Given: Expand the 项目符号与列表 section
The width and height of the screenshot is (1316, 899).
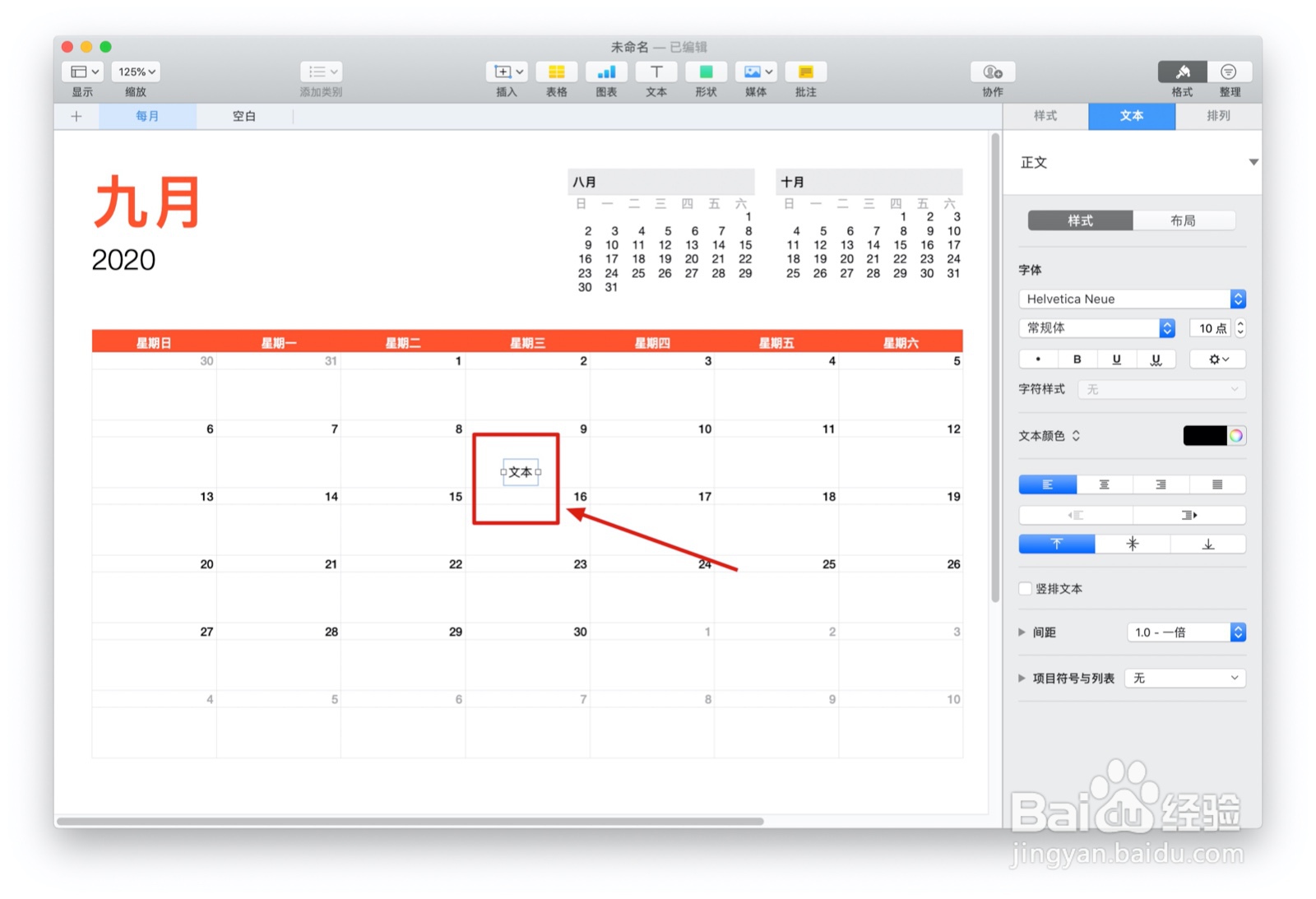Looking at the screenshot, I should (1022, 679).
